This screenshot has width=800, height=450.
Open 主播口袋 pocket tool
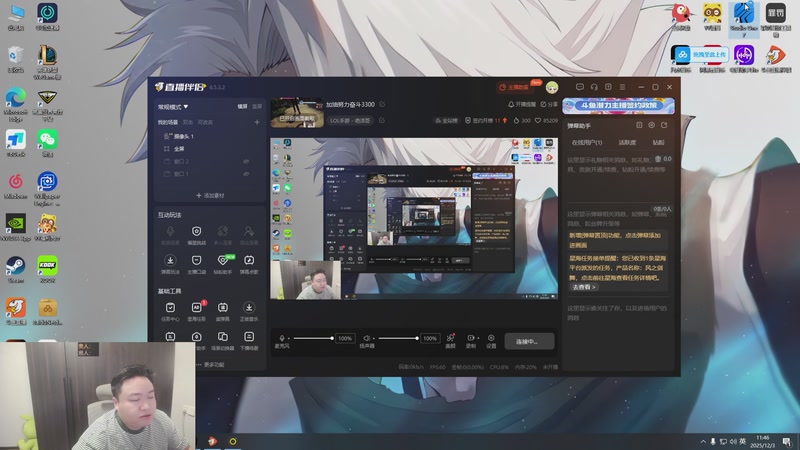click(x=196, y=264)
